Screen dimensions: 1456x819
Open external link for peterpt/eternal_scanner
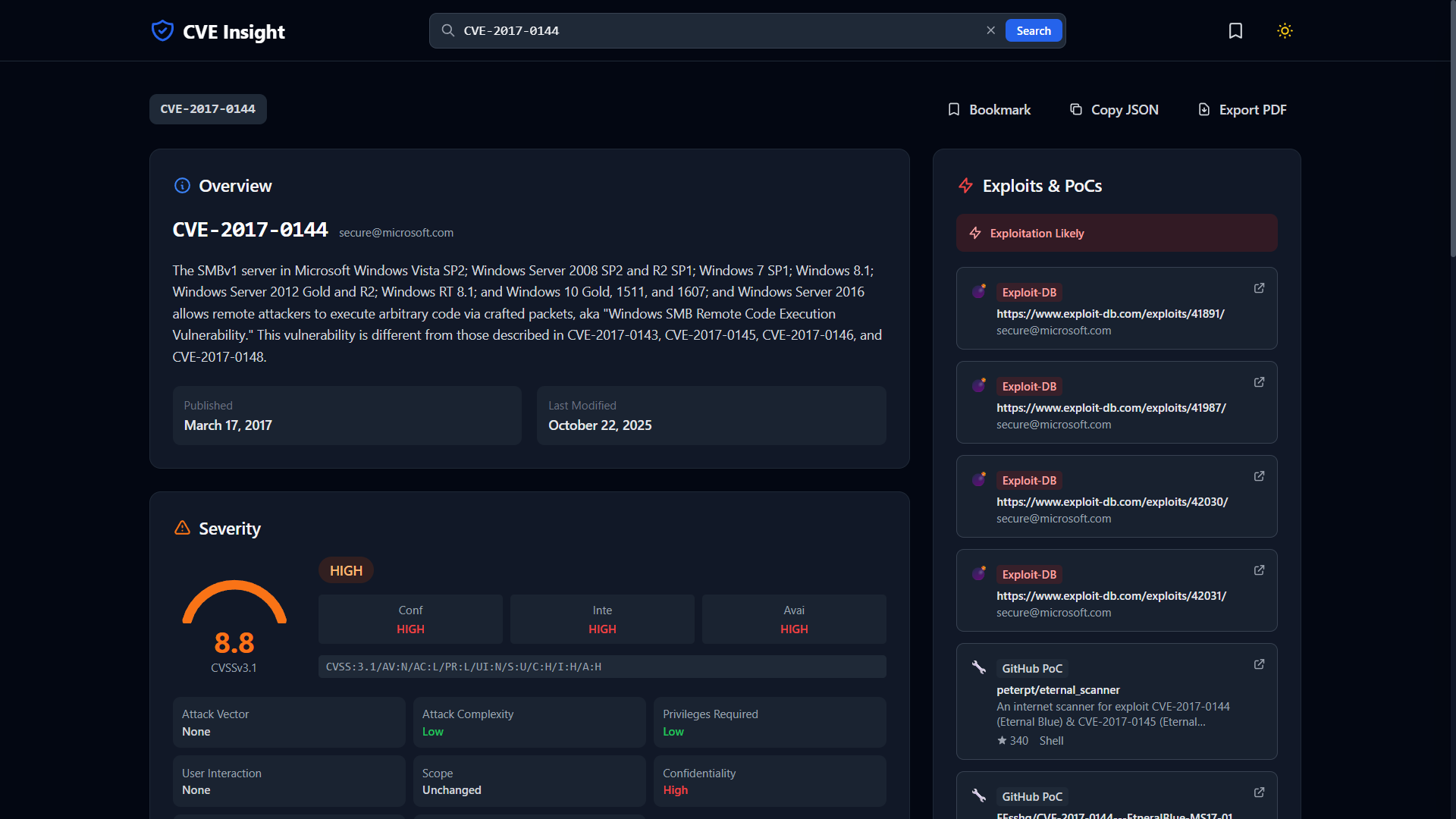(1259, 664)
